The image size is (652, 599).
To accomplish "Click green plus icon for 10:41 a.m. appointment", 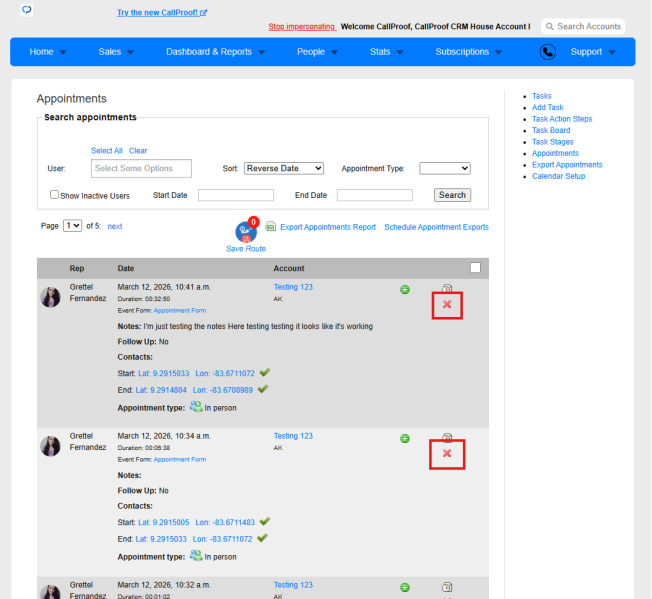I will (405, 290).
